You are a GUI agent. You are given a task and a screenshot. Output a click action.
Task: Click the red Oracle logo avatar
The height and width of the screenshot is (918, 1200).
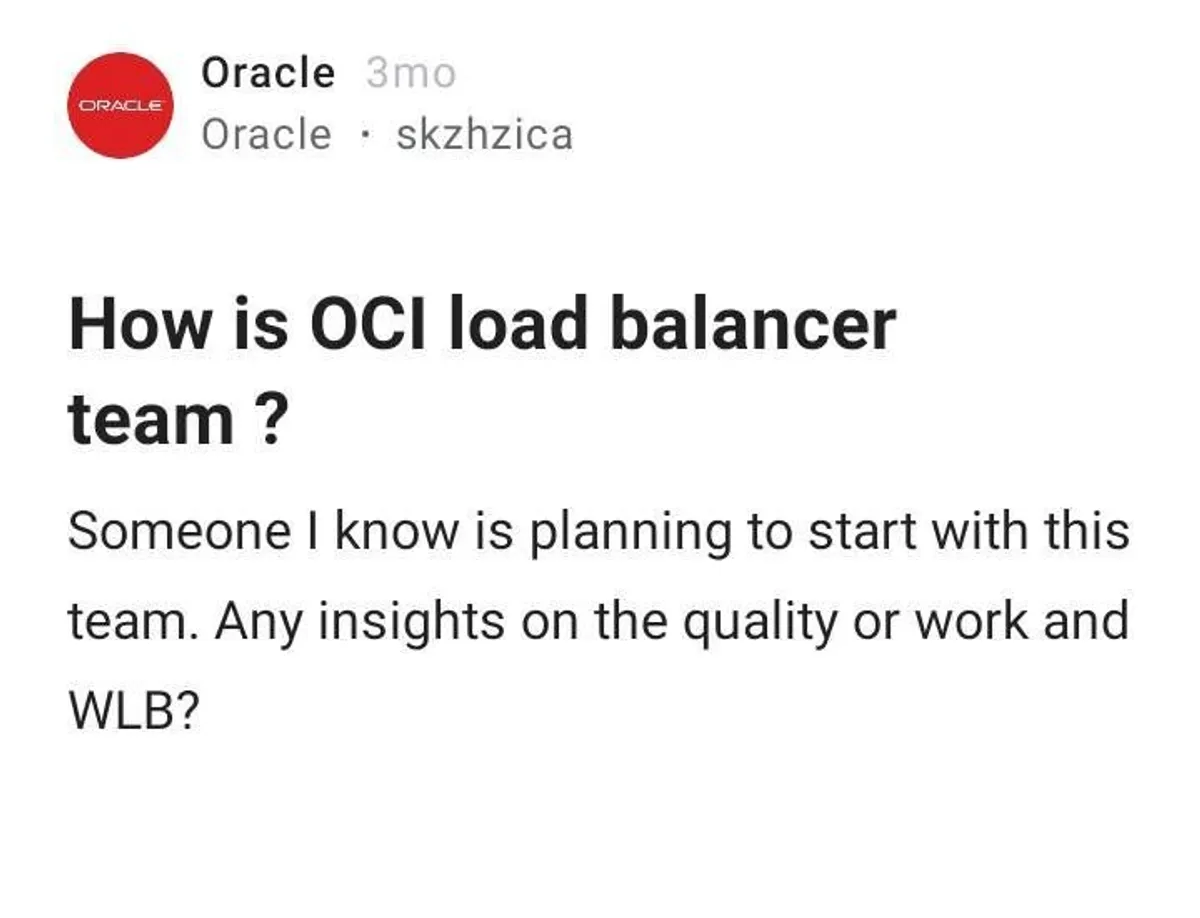[x=120, y=105]
